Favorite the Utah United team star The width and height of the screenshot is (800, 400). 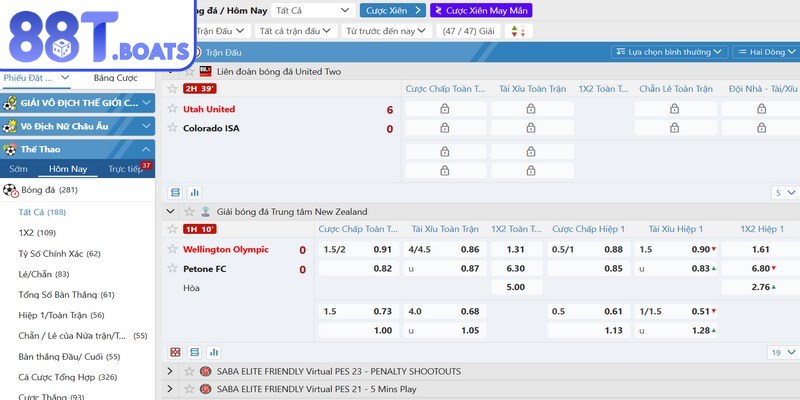pos(172,109)
